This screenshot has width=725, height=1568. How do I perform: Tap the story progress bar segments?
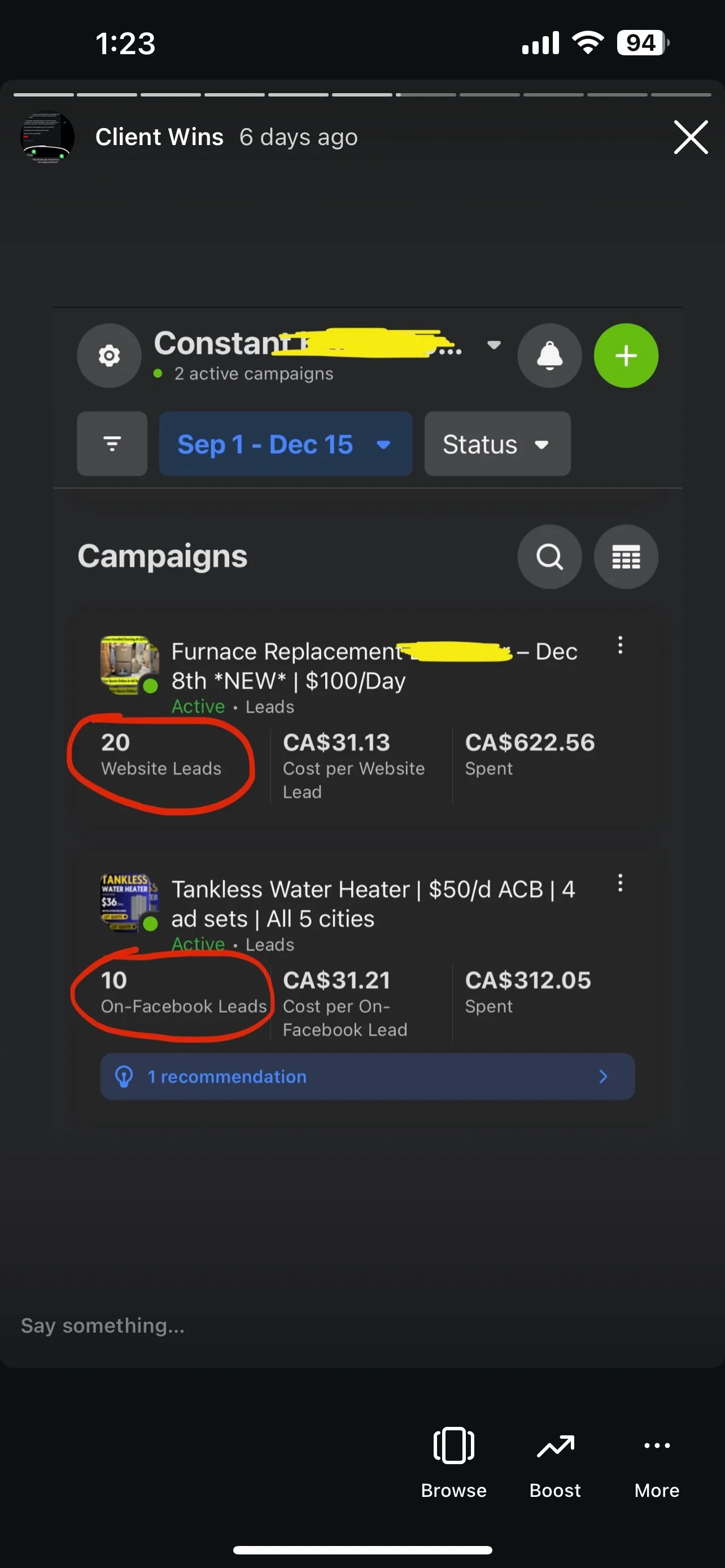coord(362,95)
